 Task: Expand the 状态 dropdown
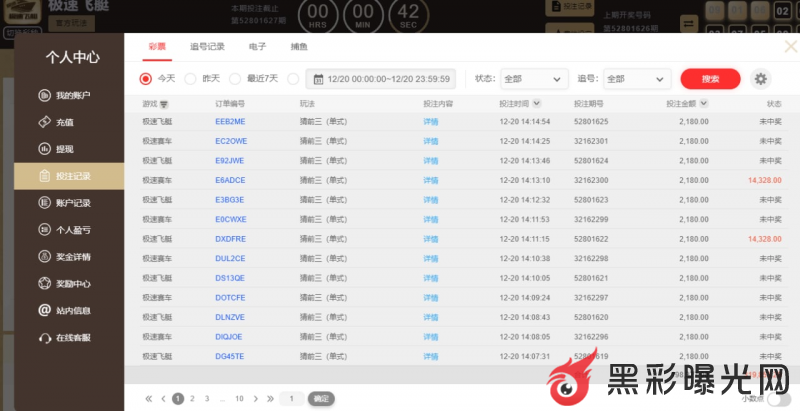[533, 79]
